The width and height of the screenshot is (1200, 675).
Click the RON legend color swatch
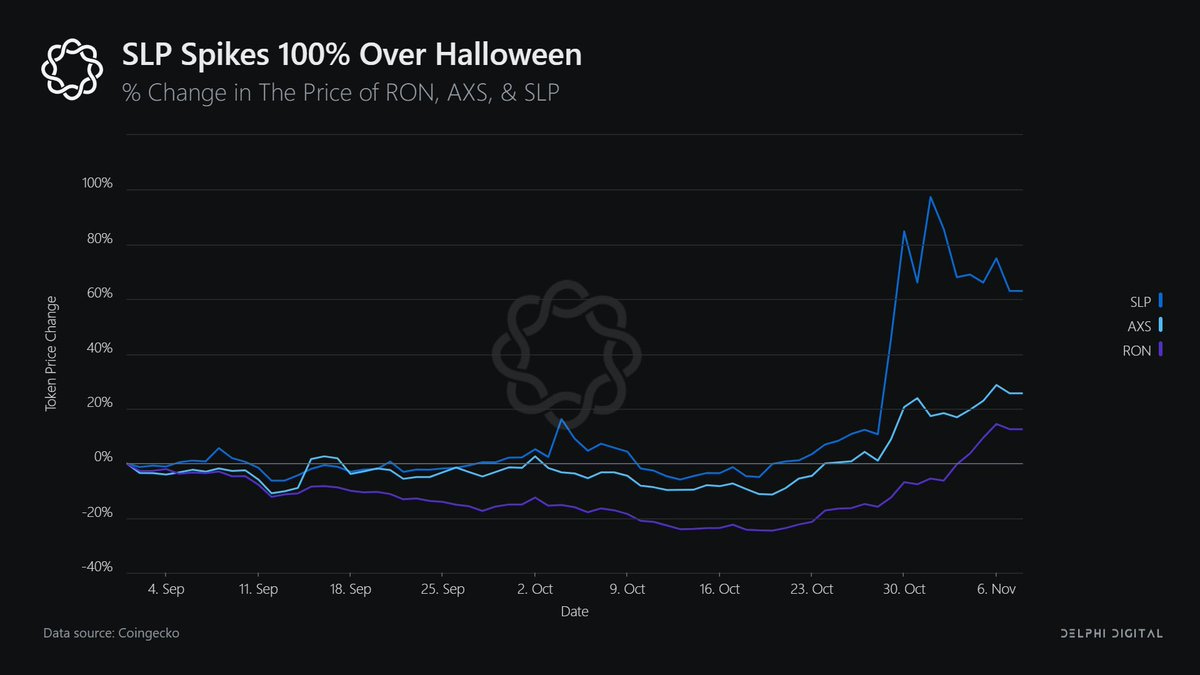(x=1161, y=351)
